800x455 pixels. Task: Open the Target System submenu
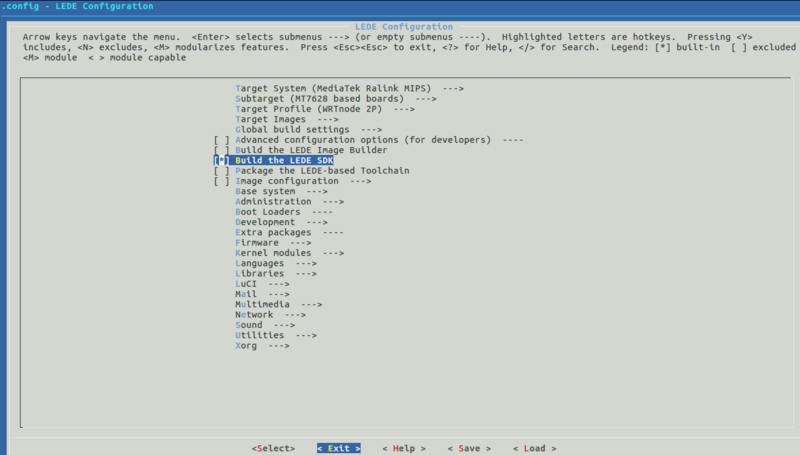(x=349, y=88)
